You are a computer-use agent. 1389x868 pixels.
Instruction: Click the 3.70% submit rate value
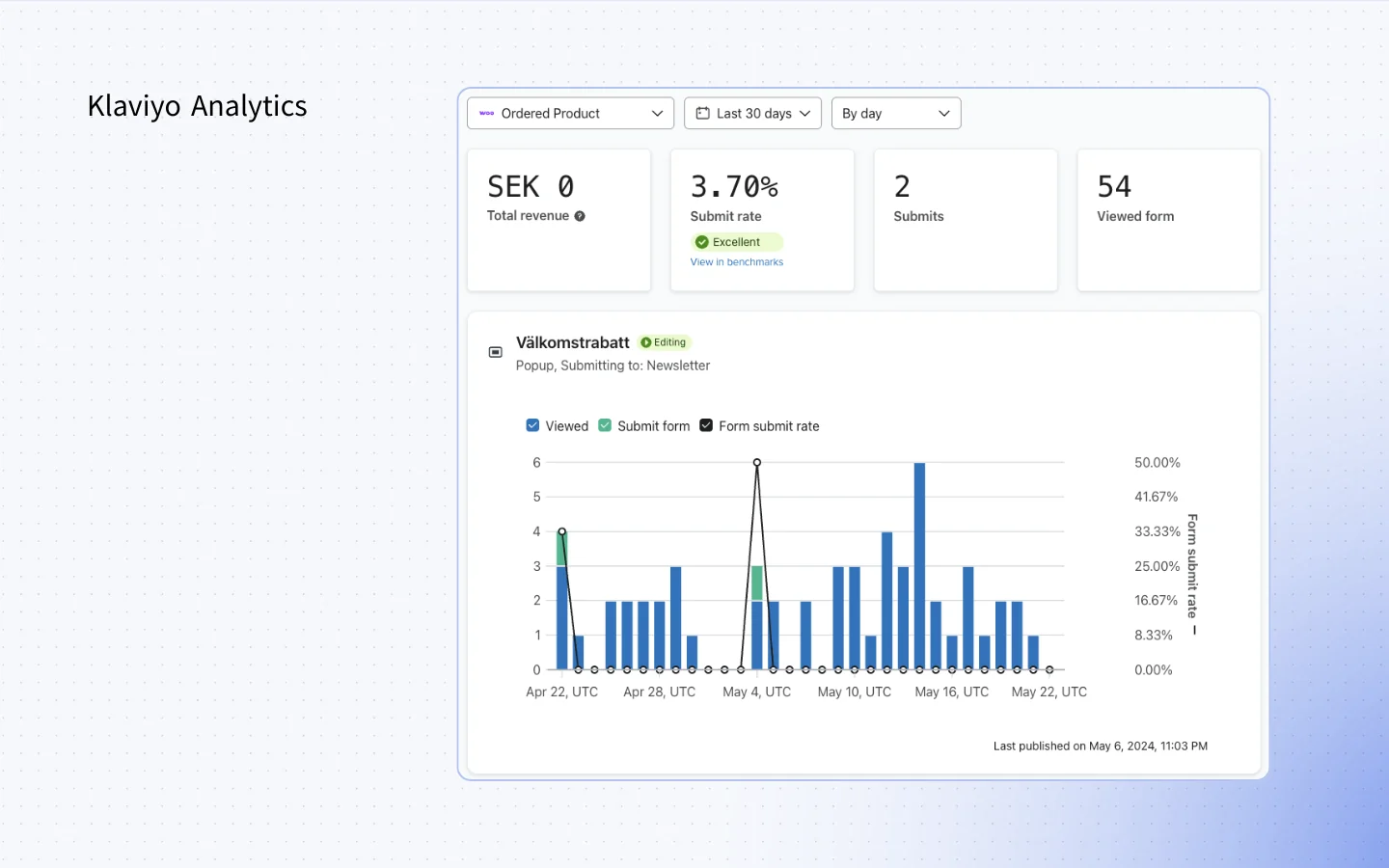[734, 186]
